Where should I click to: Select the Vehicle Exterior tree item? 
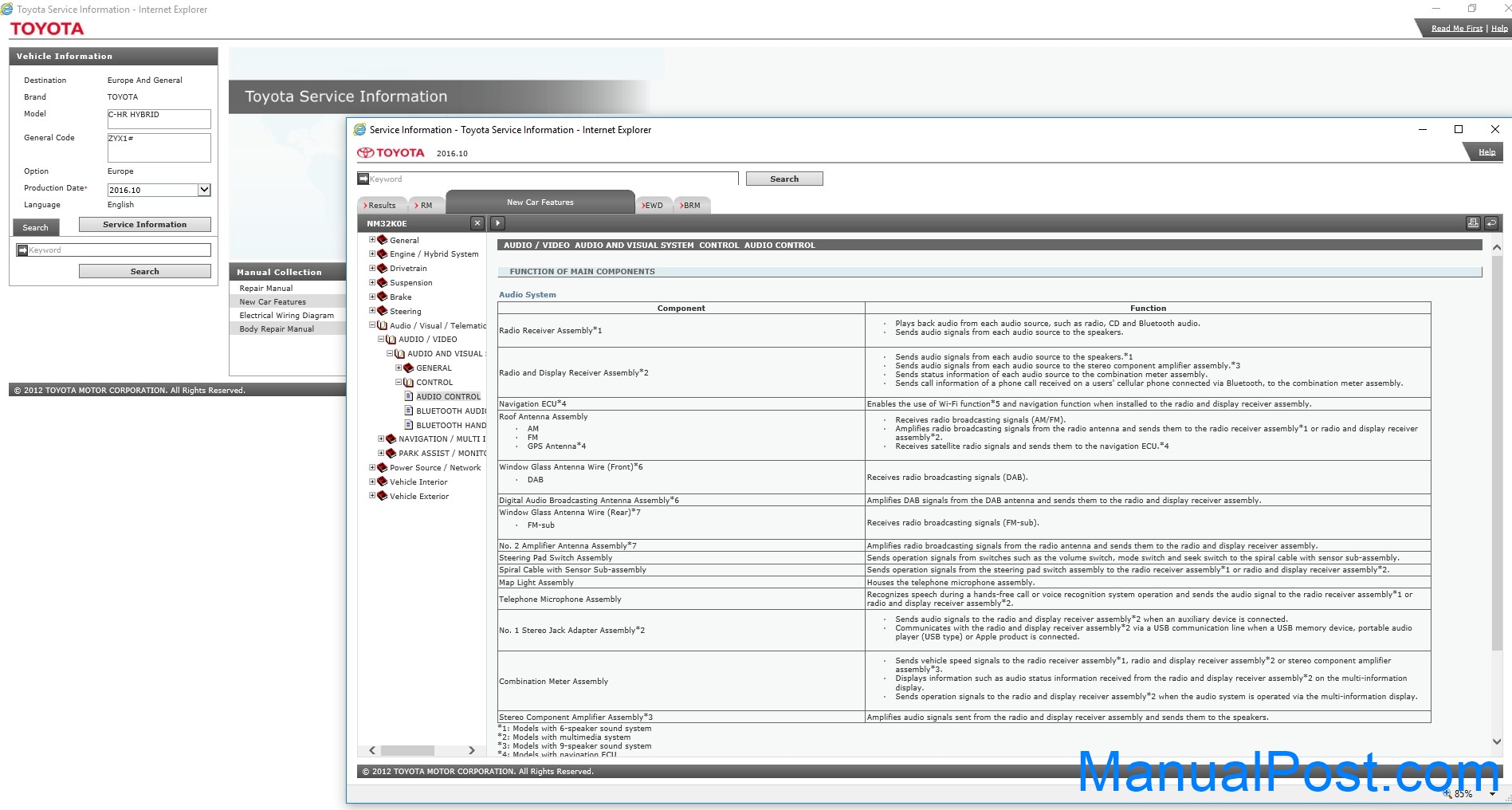(419, 496)
